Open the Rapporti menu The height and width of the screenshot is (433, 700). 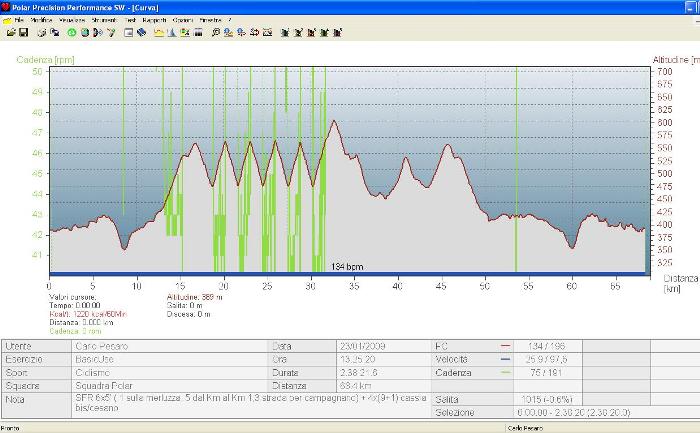tap(155, 20)
